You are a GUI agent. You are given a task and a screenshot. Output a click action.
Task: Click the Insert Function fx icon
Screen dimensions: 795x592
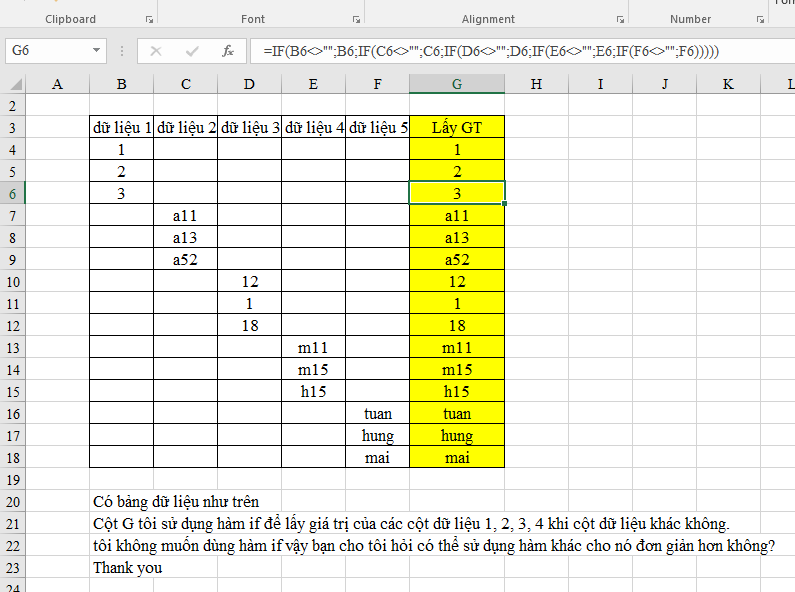pyautogui.click(x=228, y=51)
